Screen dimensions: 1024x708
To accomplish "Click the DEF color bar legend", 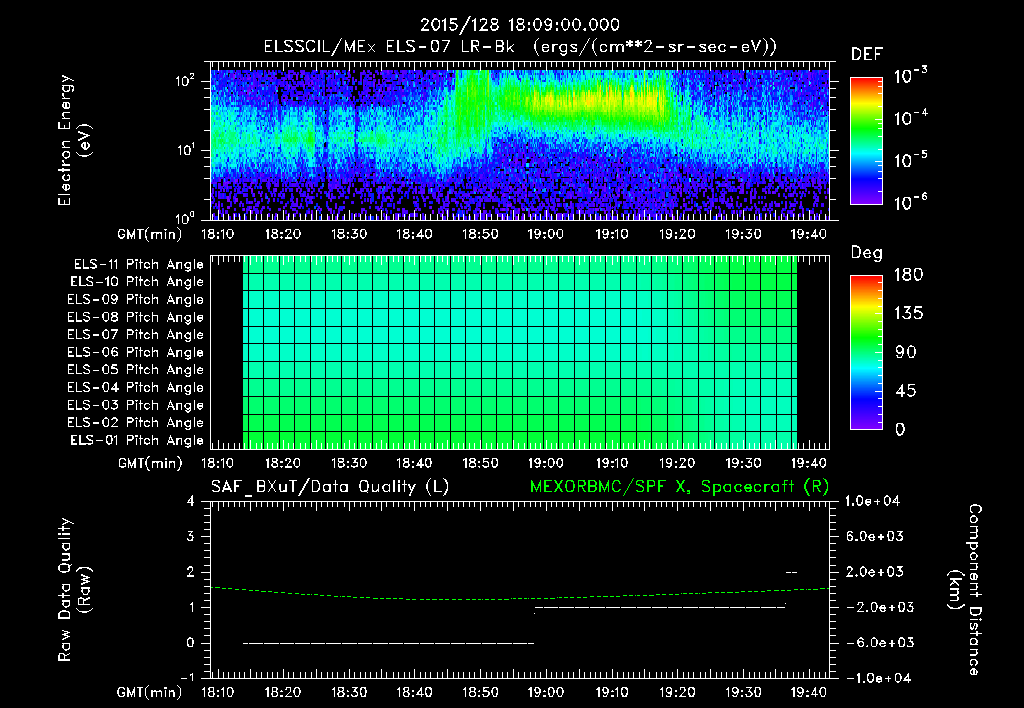I will tap(866, 140).
